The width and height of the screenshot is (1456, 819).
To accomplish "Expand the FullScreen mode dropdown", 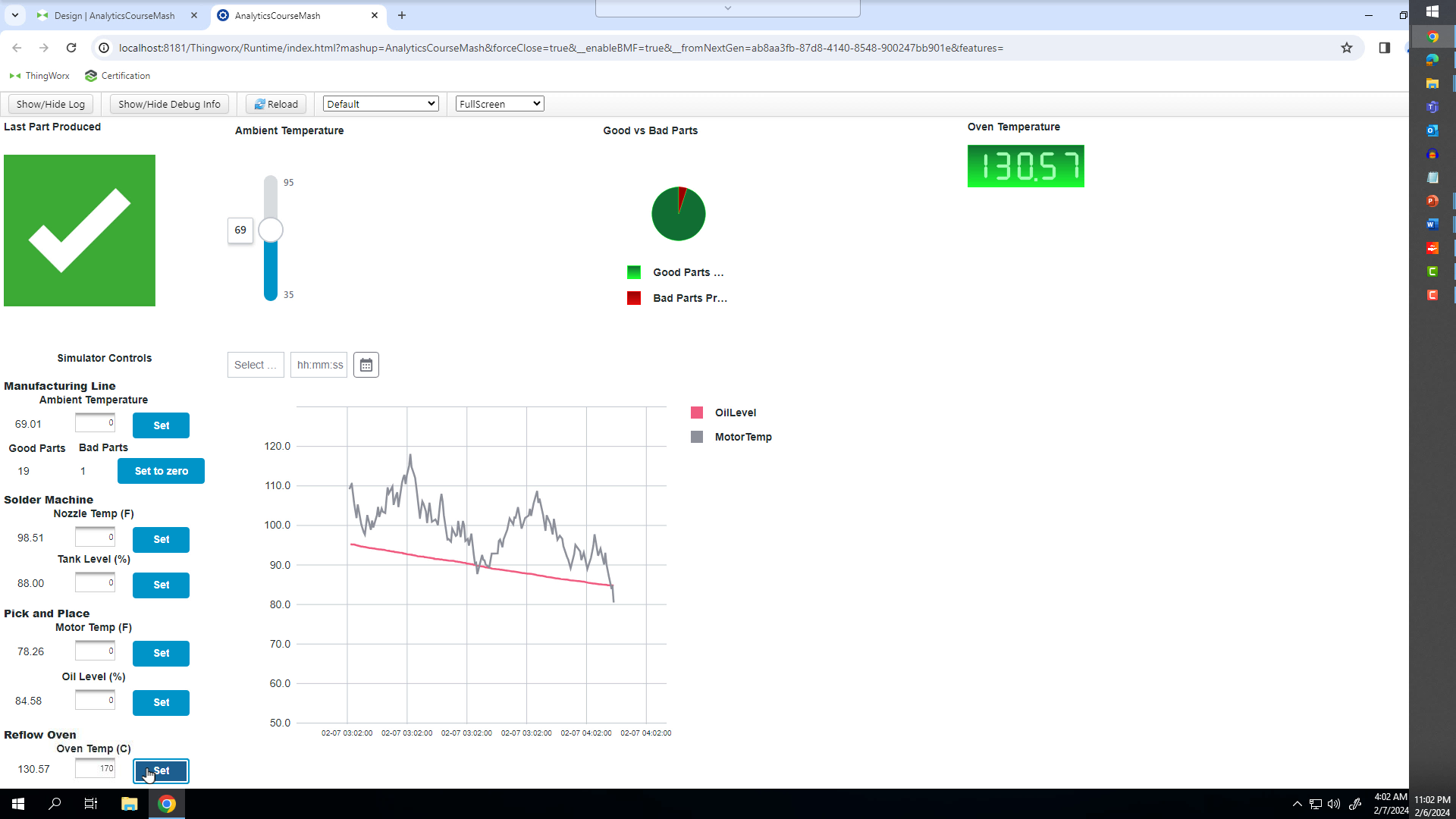I will point(500,104).
